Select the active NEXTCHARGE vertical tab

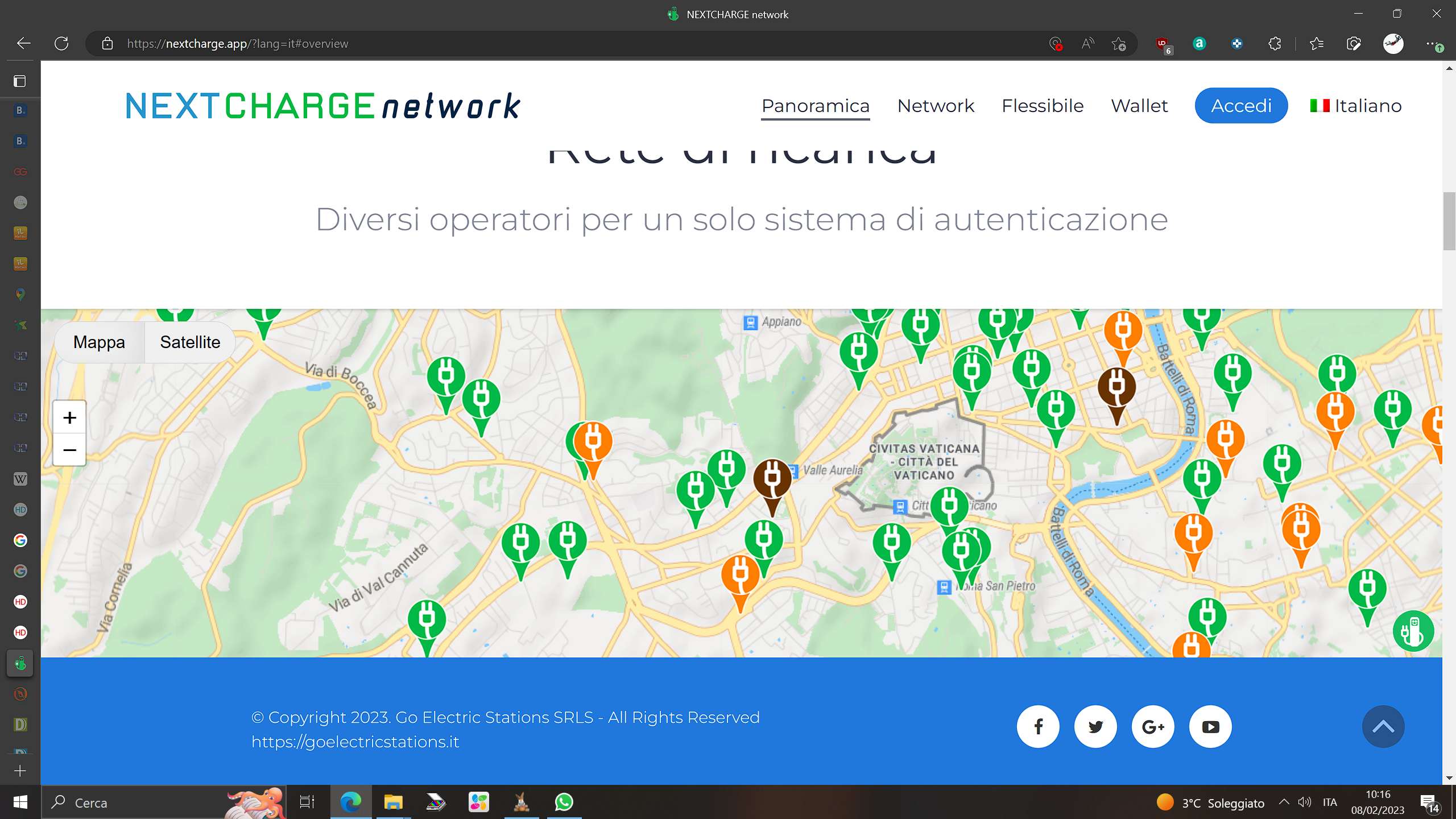(x=20, y=663)
